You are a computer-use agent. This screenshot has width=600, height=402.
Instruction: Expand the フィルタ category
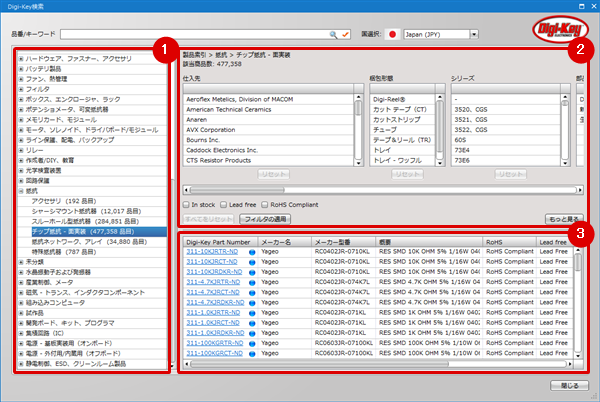pyautogui.click(x=21, y=89)
